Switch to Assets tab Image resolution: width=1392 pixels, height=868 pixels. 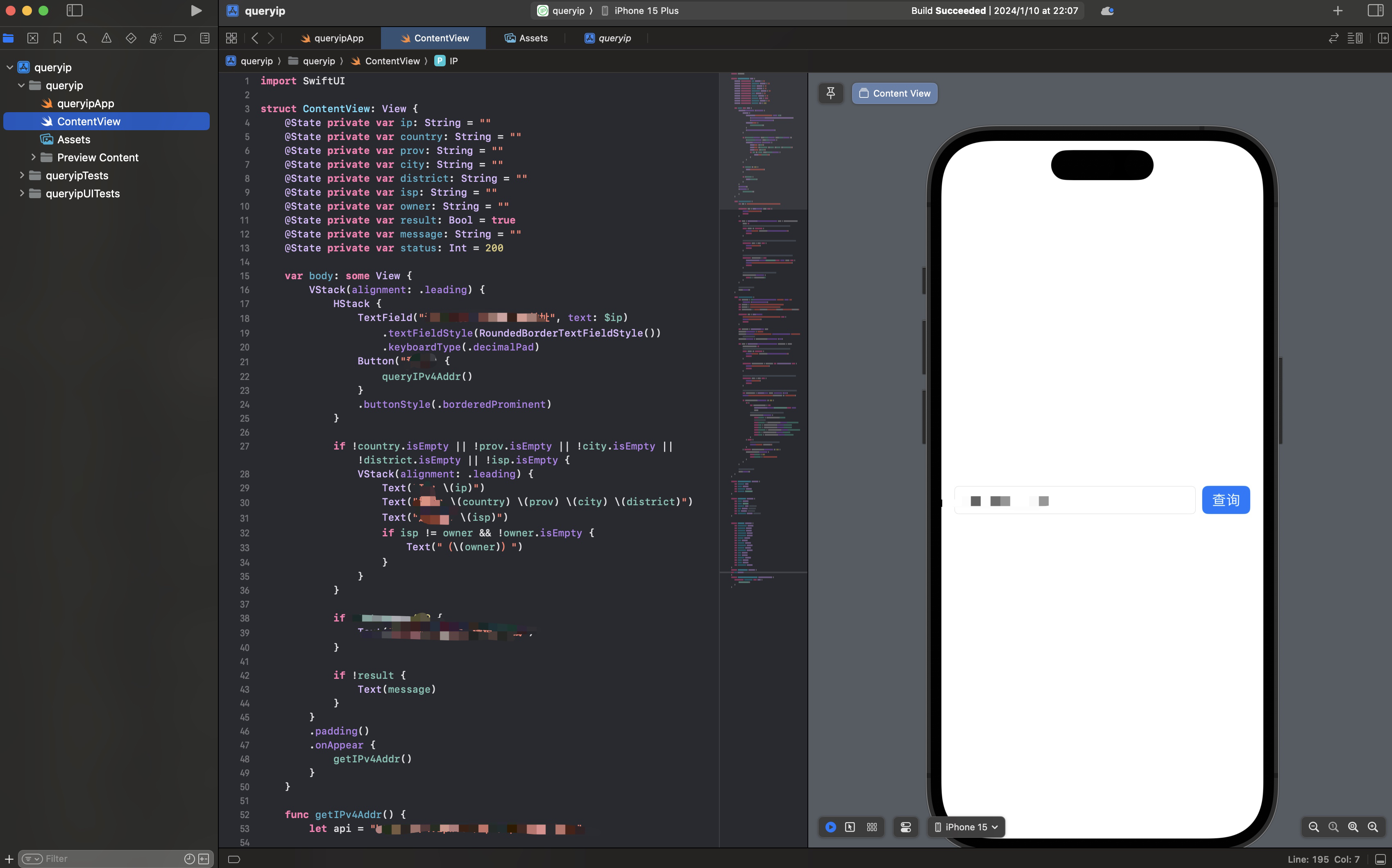tap(526, 38)
